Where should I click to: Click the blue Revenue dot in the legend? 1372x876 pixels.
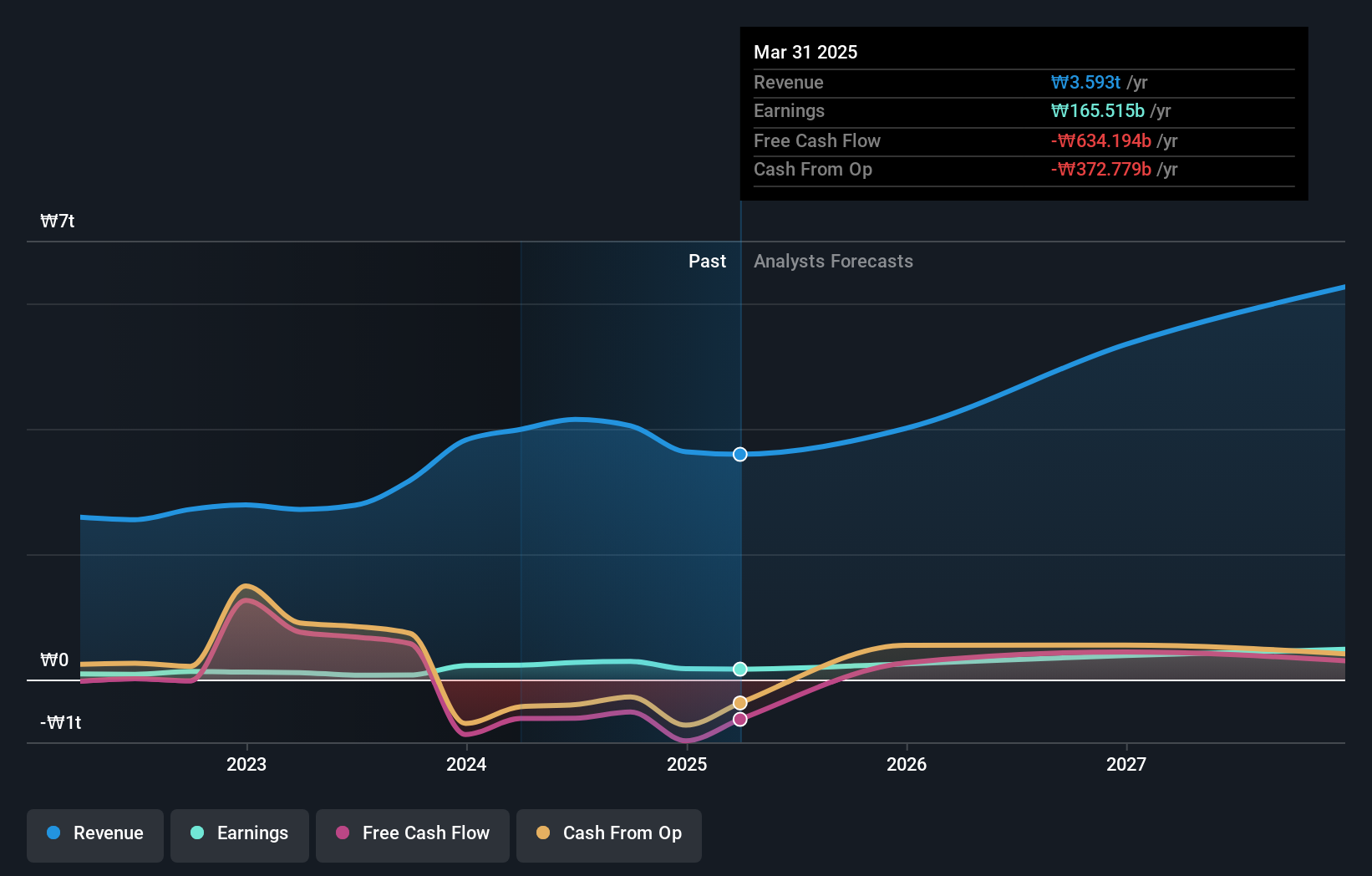coord(52,833)
